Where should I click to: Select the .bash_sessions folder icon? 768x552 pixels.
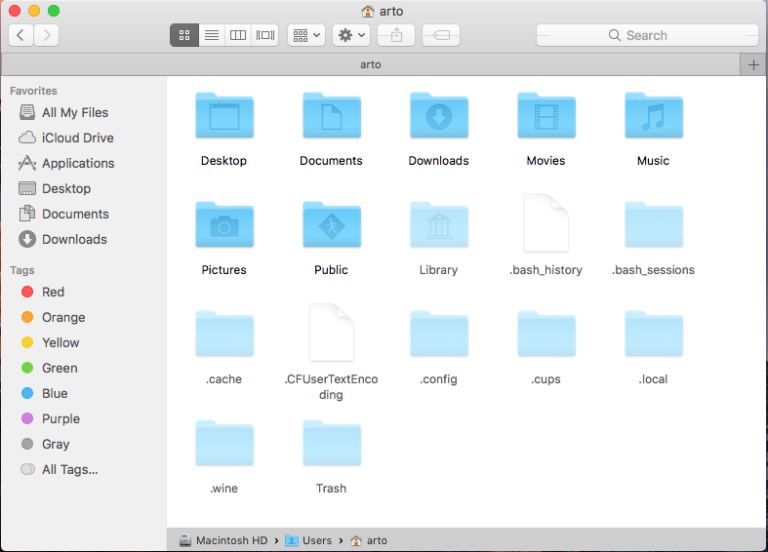pyautogui.click(x=653, y=225)
